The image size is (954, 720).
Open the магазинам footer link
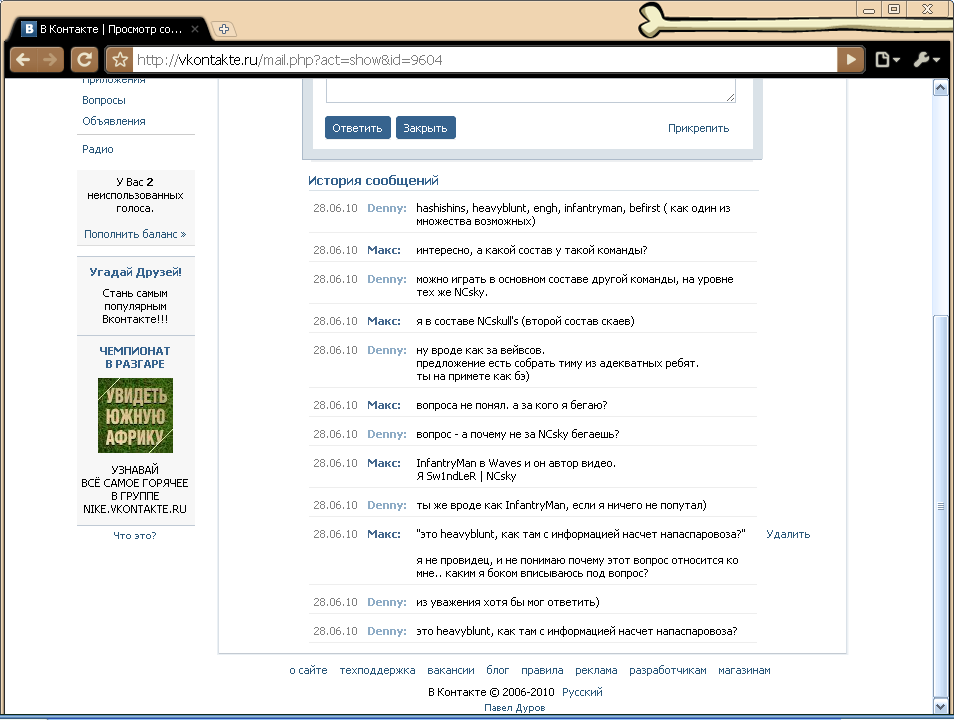(x=744, y=670)
